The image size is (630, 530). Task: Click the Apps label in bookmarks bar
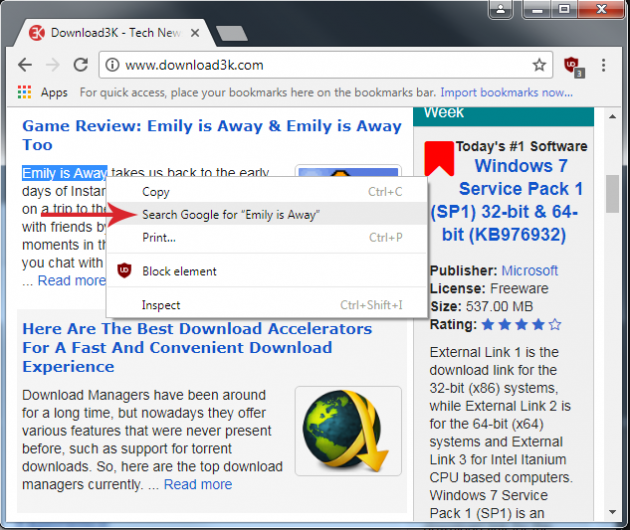tap(54, 92)
